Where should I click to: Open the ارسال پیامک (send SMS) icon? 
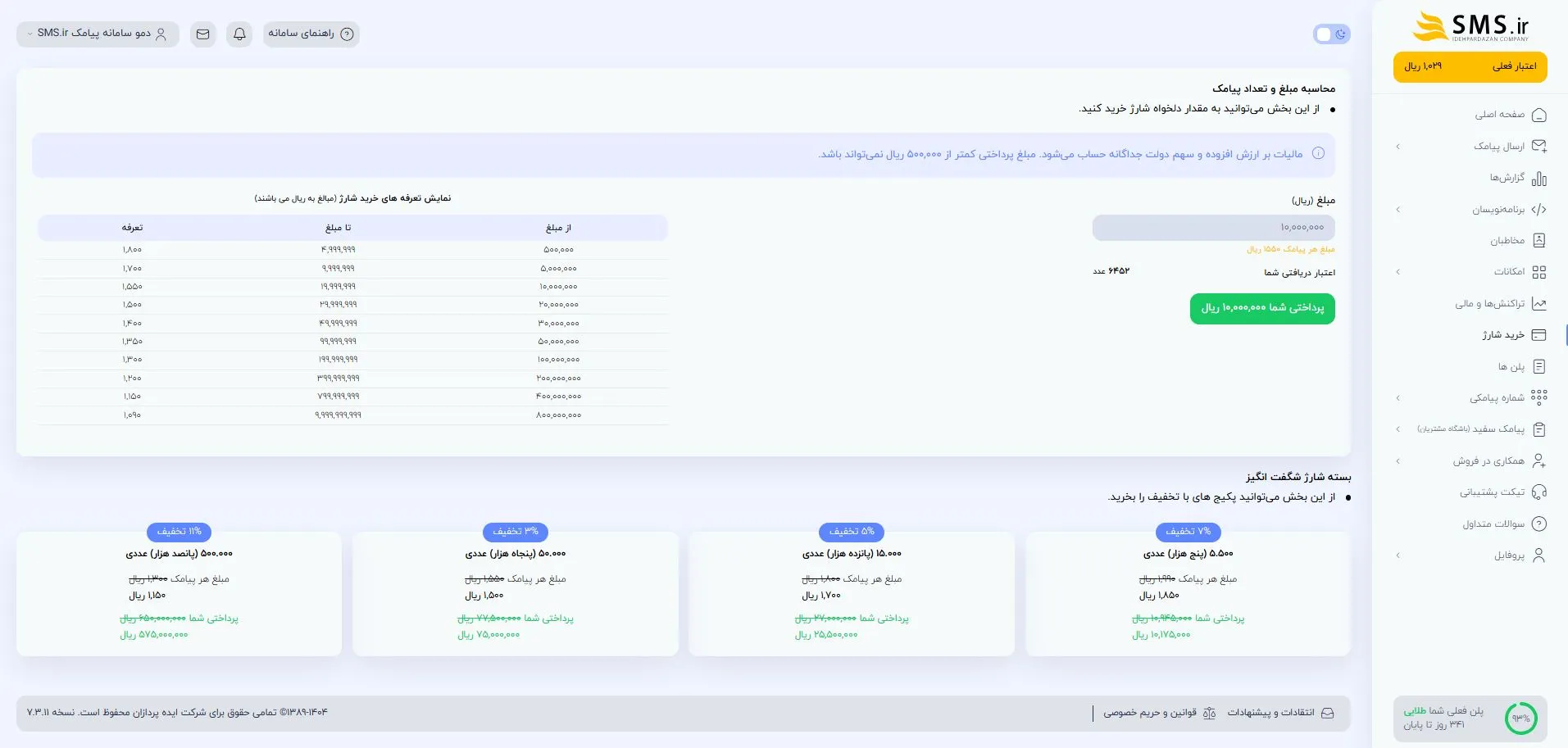pyautogui.click(x=1540, y=146)
